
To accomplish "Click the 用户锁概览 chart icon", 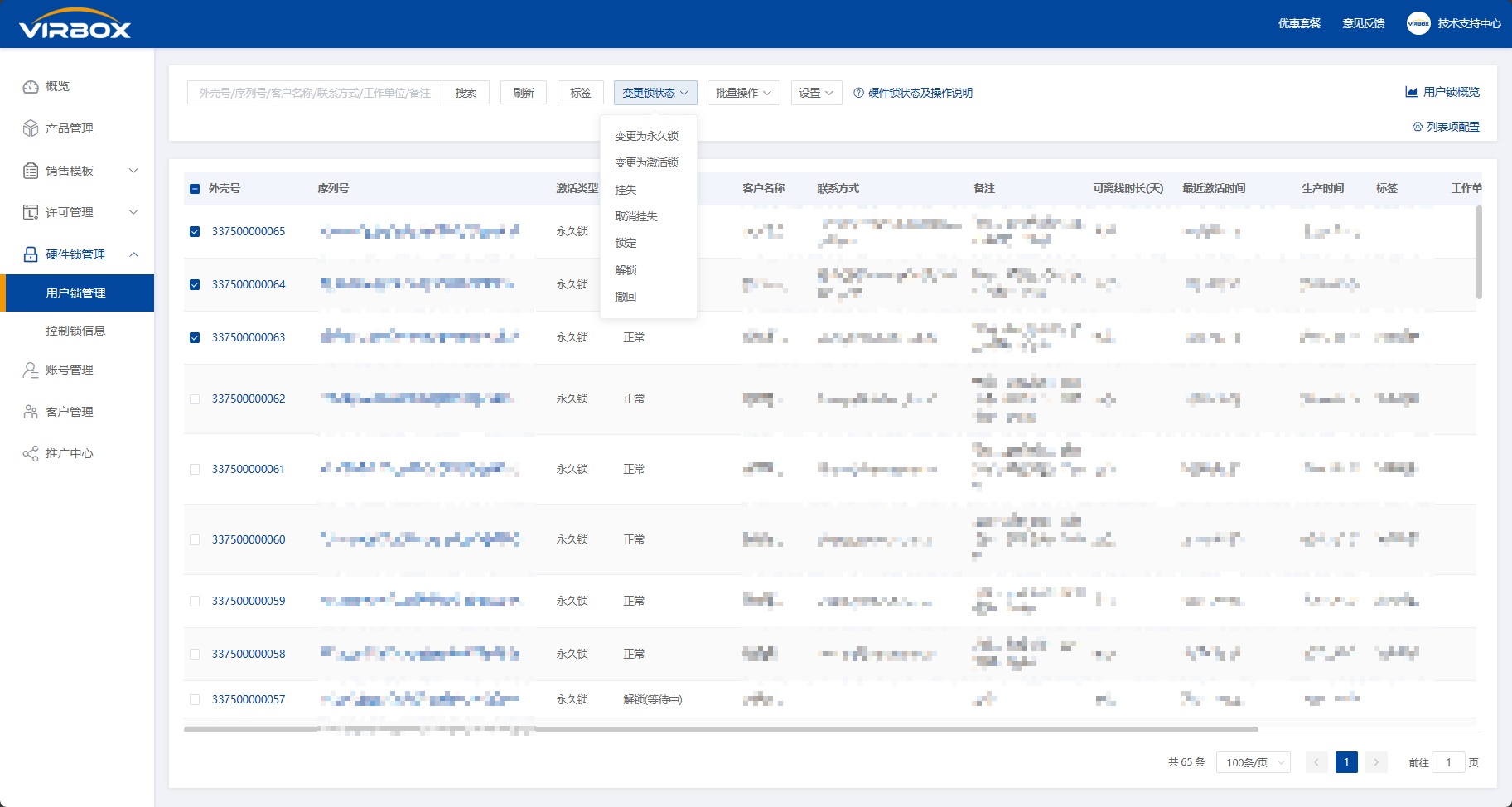I will click(x=1411, y=92).
